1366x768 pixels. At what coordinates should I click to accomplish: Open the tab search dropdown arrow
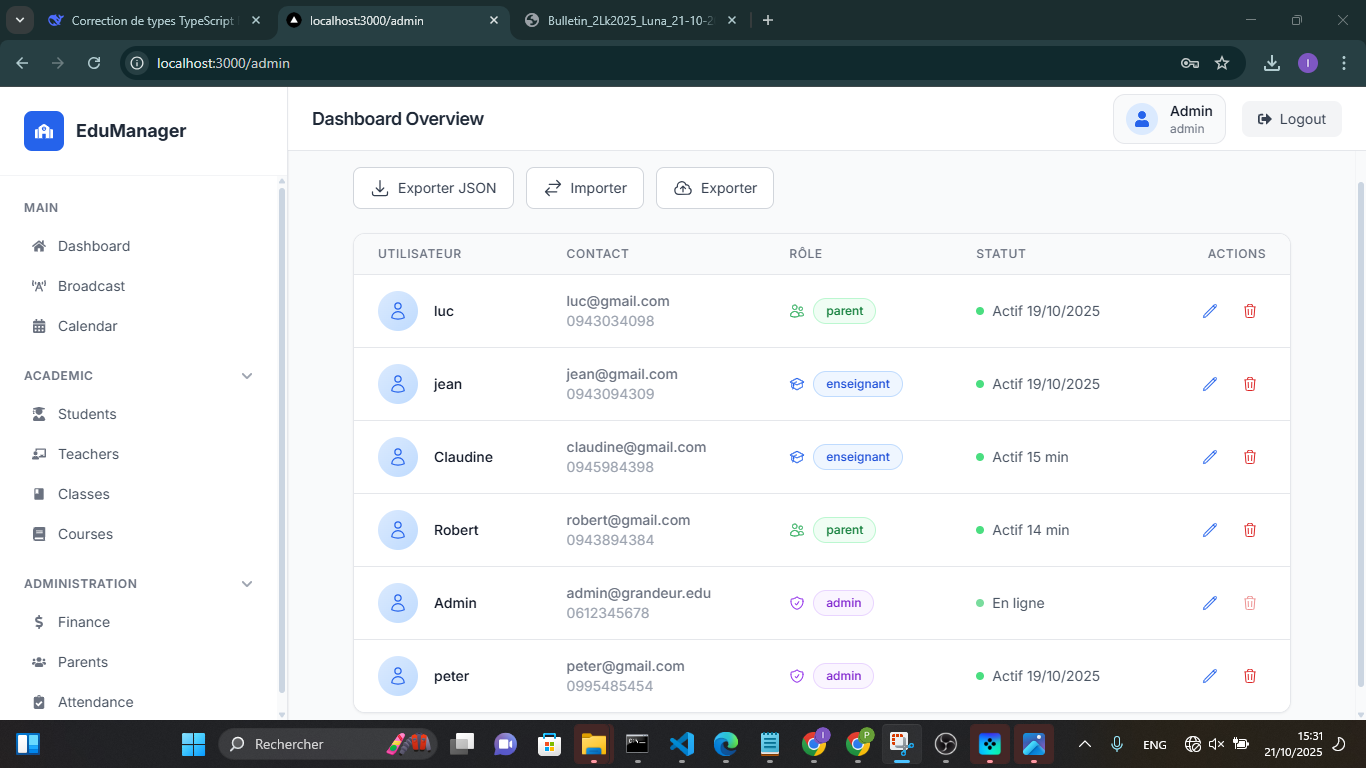(20, 20)
